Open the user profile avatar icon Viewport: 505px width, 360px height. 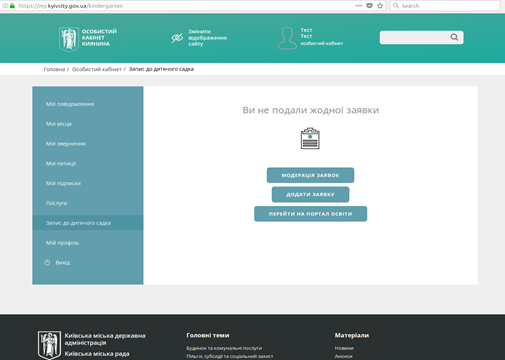[287, 38]
